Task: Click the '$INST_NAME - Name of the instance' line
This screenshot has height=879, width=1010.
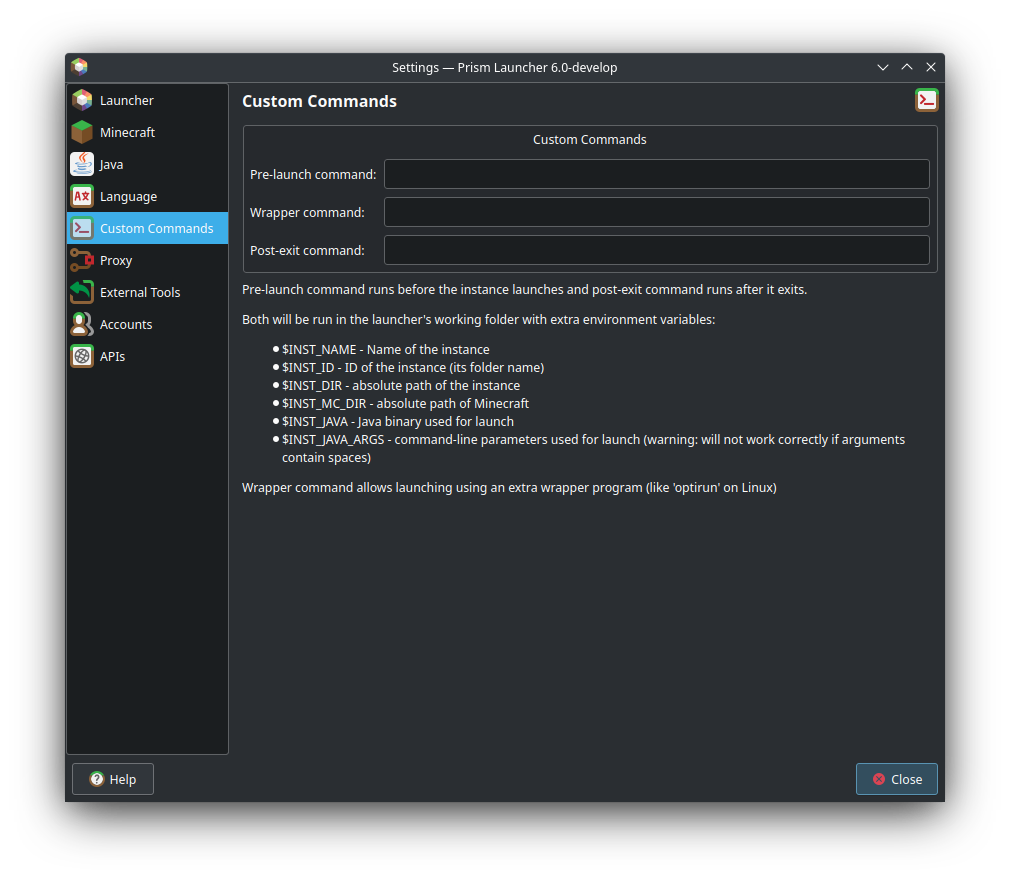Action: click(x=385, y=349)
